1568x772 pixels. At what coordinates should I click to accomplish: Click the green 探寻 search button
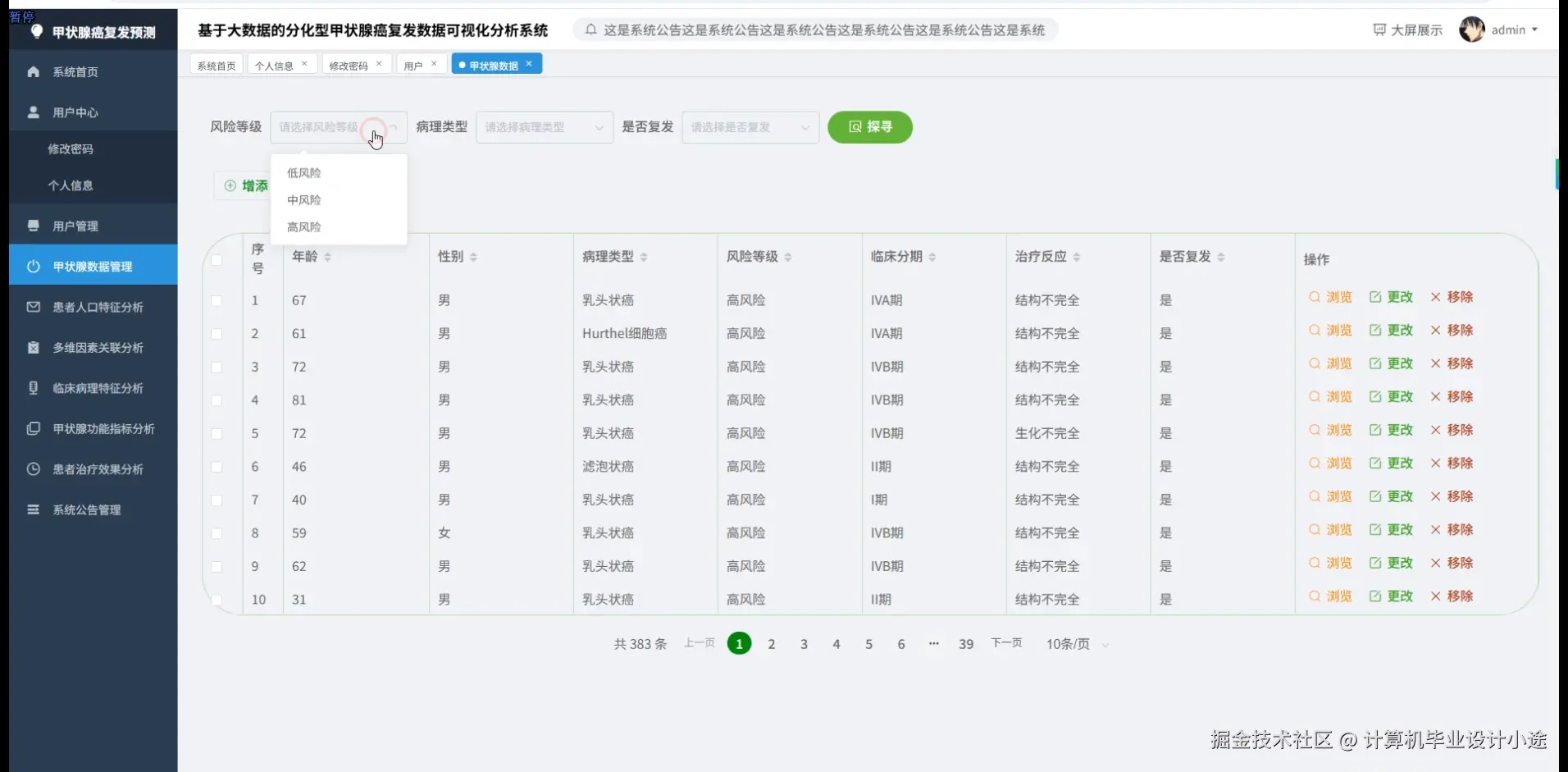[x=869, y=127]
